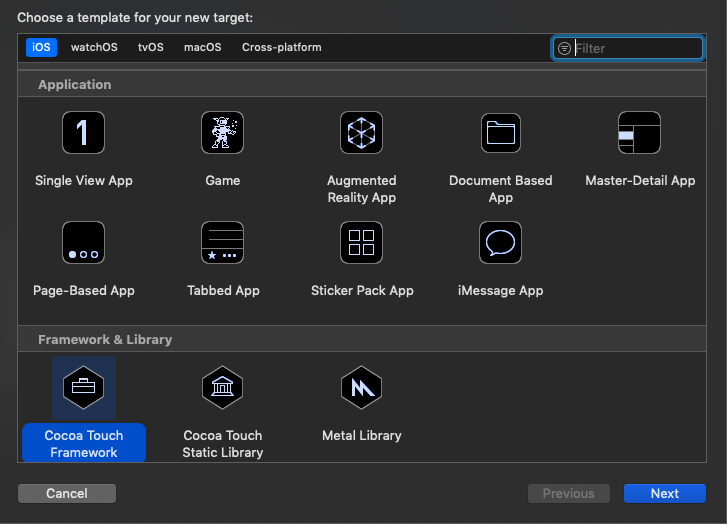Pick the Augmented Reality App cube icon
The height and width of the screenshot is (524, 727).
pos(361,133)
